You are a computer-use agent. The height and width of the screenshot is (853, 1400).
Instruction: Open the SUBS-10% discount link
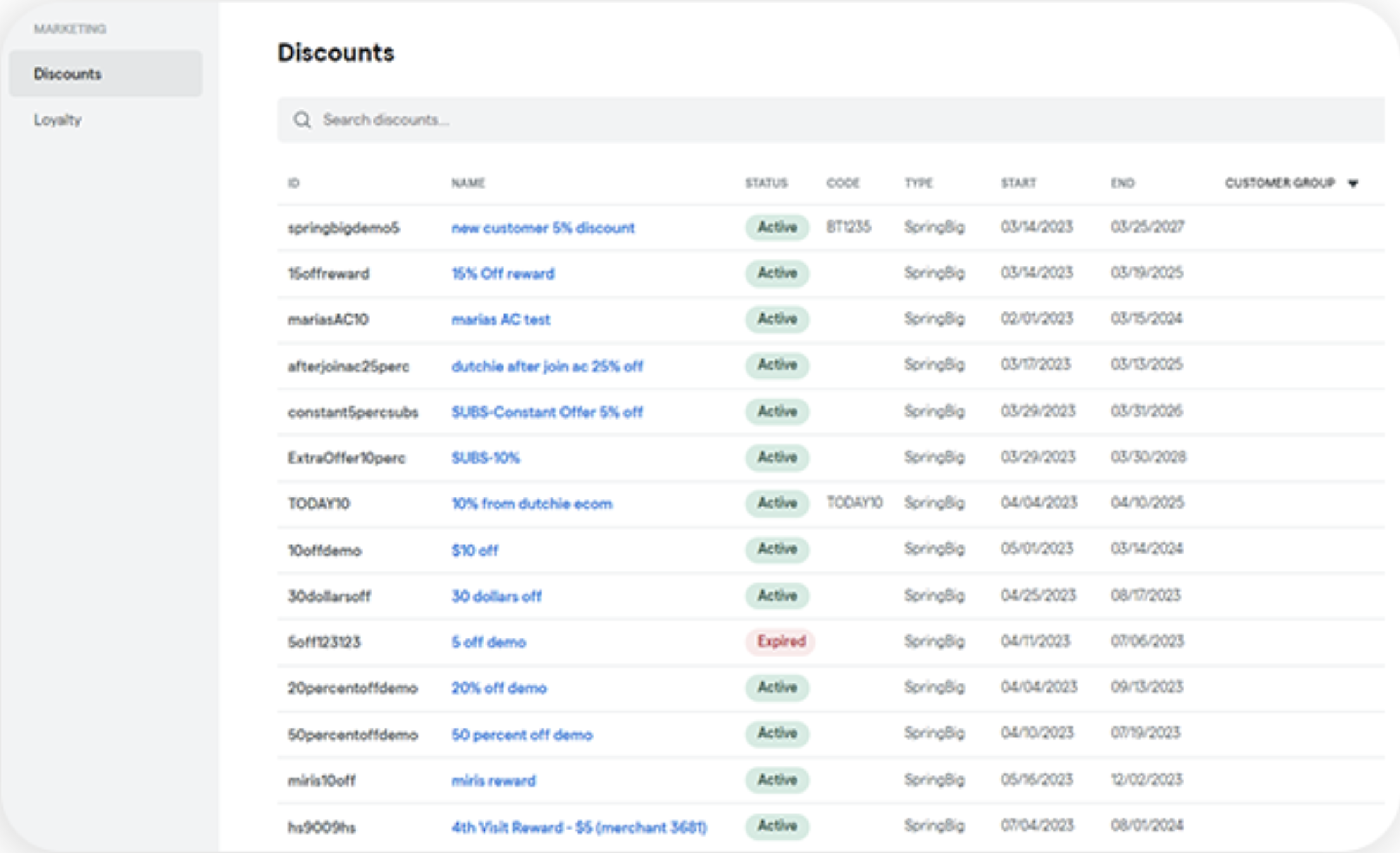(x=485, y=458)
